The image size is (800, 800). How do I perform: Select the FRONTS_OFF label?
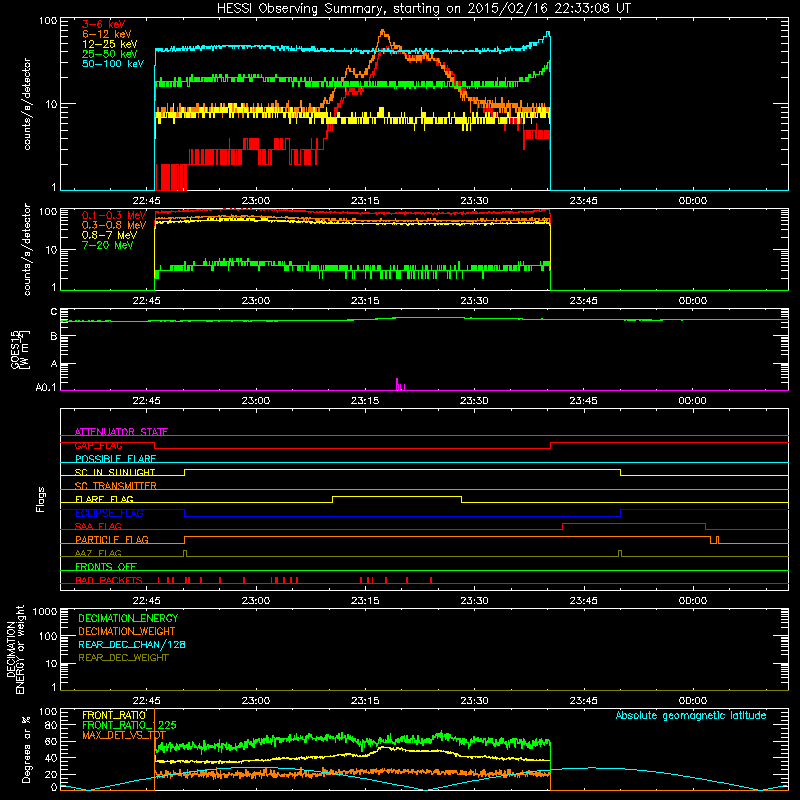[x=106, y=566]
